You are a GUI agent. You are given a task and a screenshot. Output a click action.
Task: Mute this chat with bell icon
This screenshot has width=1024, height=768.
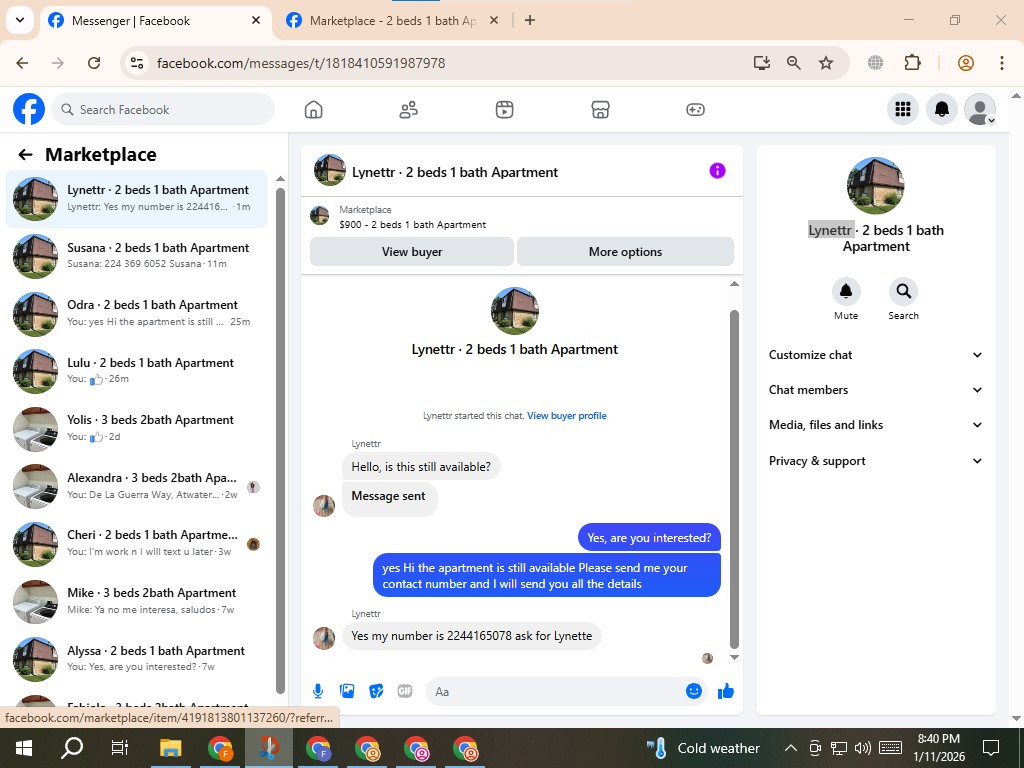[x=846, y=291]
